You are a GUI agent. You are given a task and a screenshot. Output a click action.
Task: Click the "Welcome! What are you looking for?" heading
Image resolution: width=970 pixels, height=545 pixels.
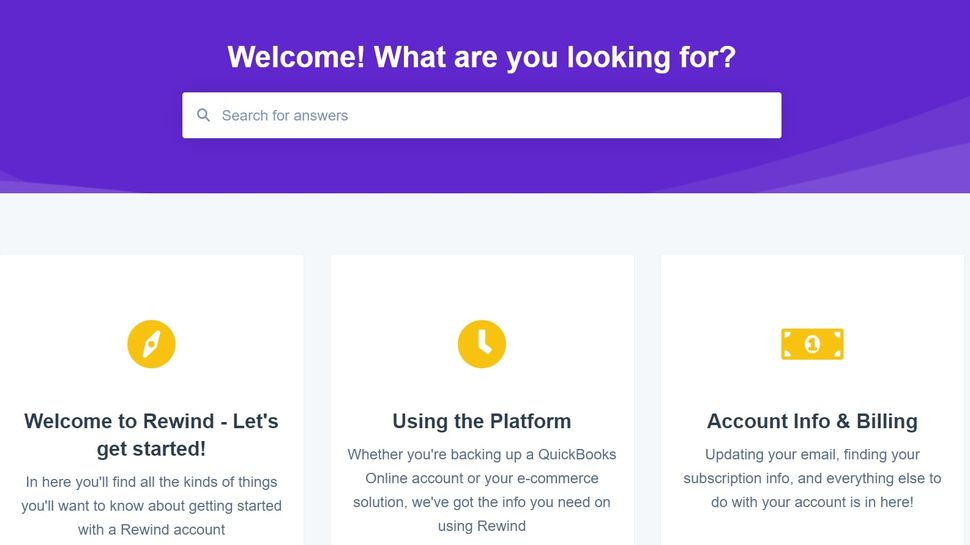(x=481, y=56)
